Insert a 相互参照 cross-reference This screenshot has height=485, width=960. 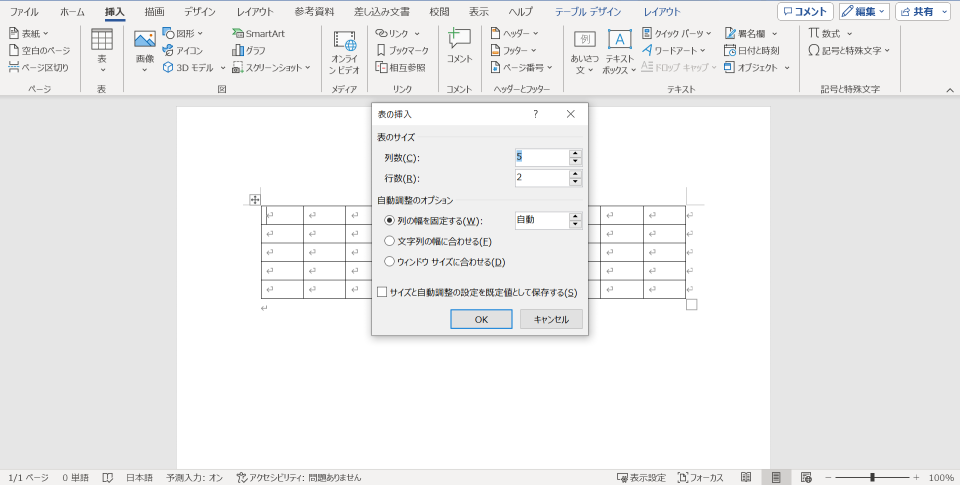(x=400, y=67)
